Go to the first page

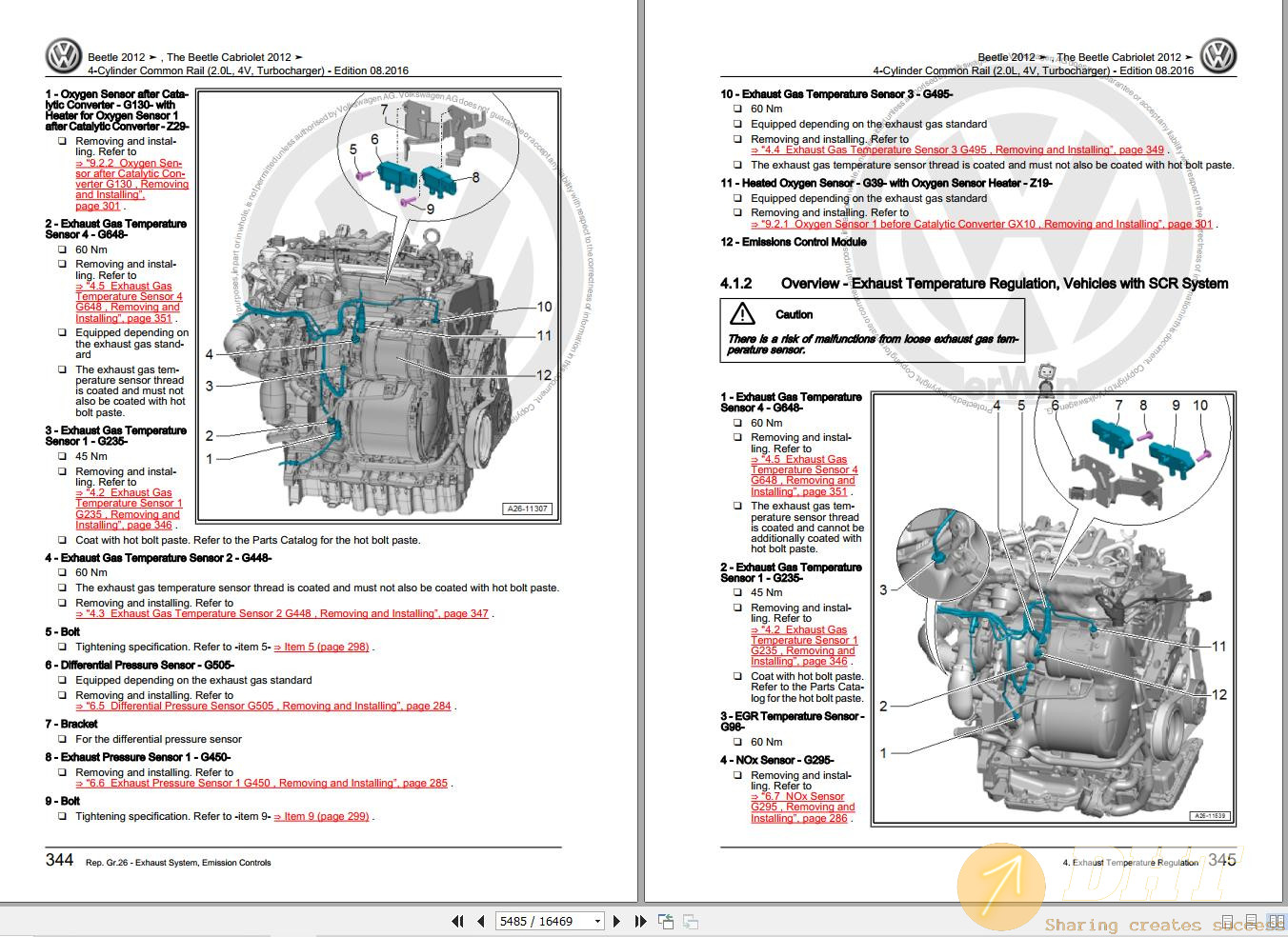click(x=457, y=921)
